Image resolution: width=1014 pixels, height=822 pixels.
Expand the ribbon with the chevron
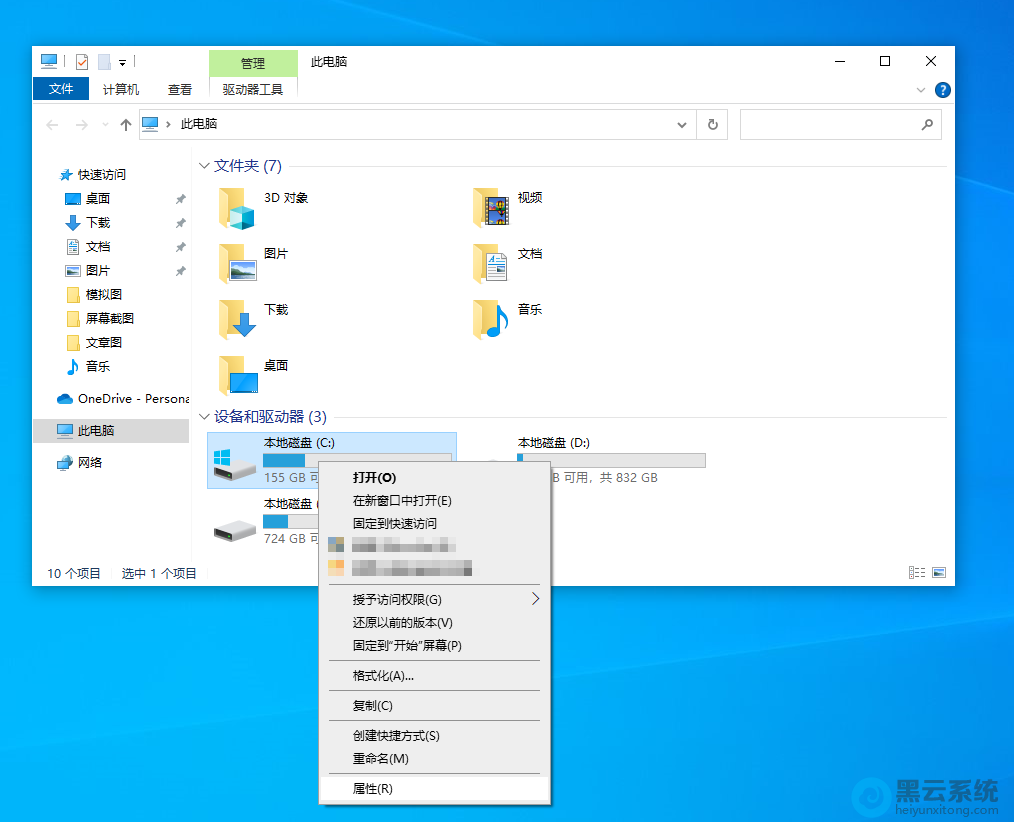coord(921,90)
